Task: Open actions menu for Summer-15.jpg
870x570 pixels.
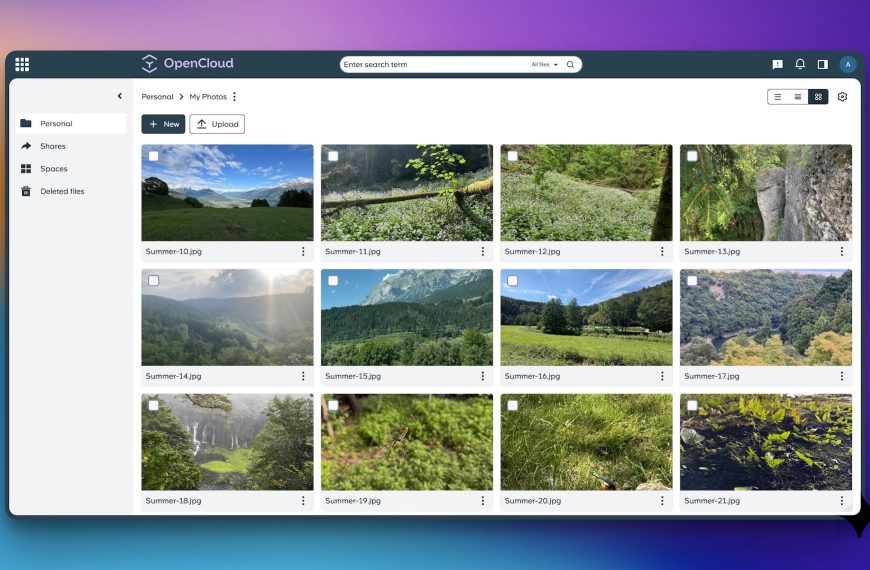Action: pos(483,376)
